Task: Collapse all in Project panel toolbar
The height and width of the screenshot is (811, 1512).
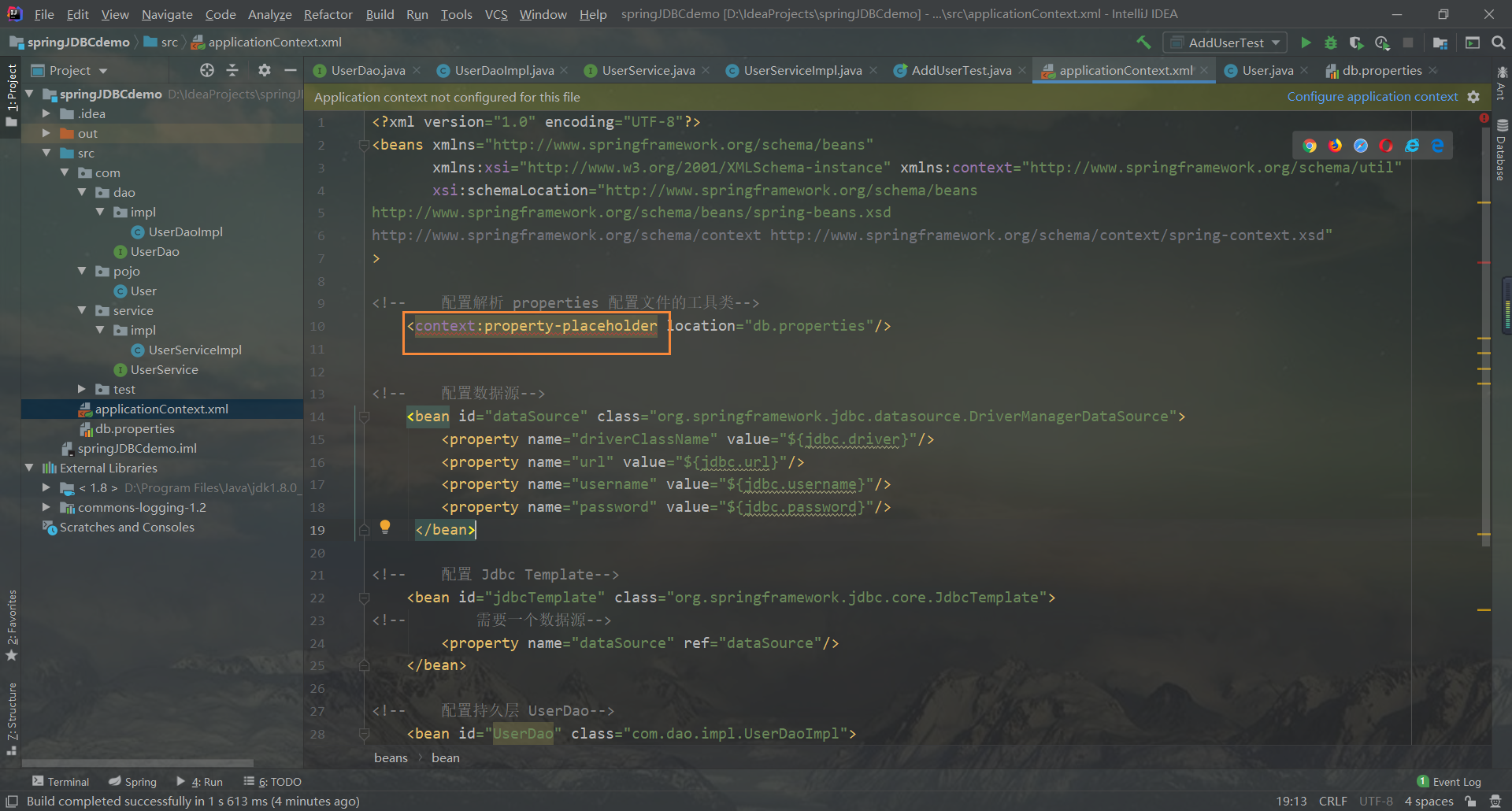Action: [x=232, y=70]
